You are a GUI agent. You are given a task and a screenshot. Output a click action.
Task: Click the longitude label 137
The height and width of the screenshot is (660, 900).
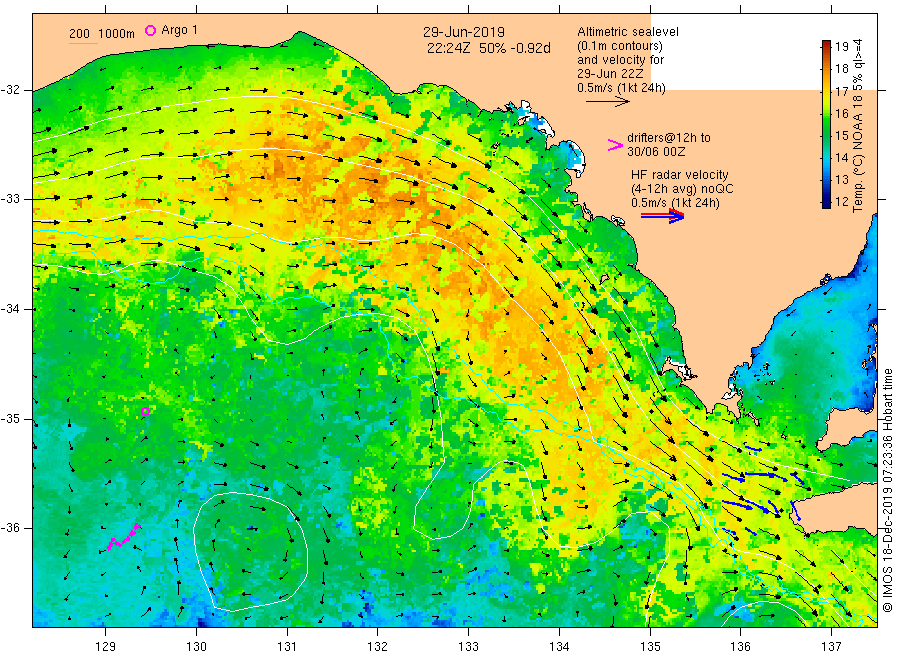click(x=831, y=647)
